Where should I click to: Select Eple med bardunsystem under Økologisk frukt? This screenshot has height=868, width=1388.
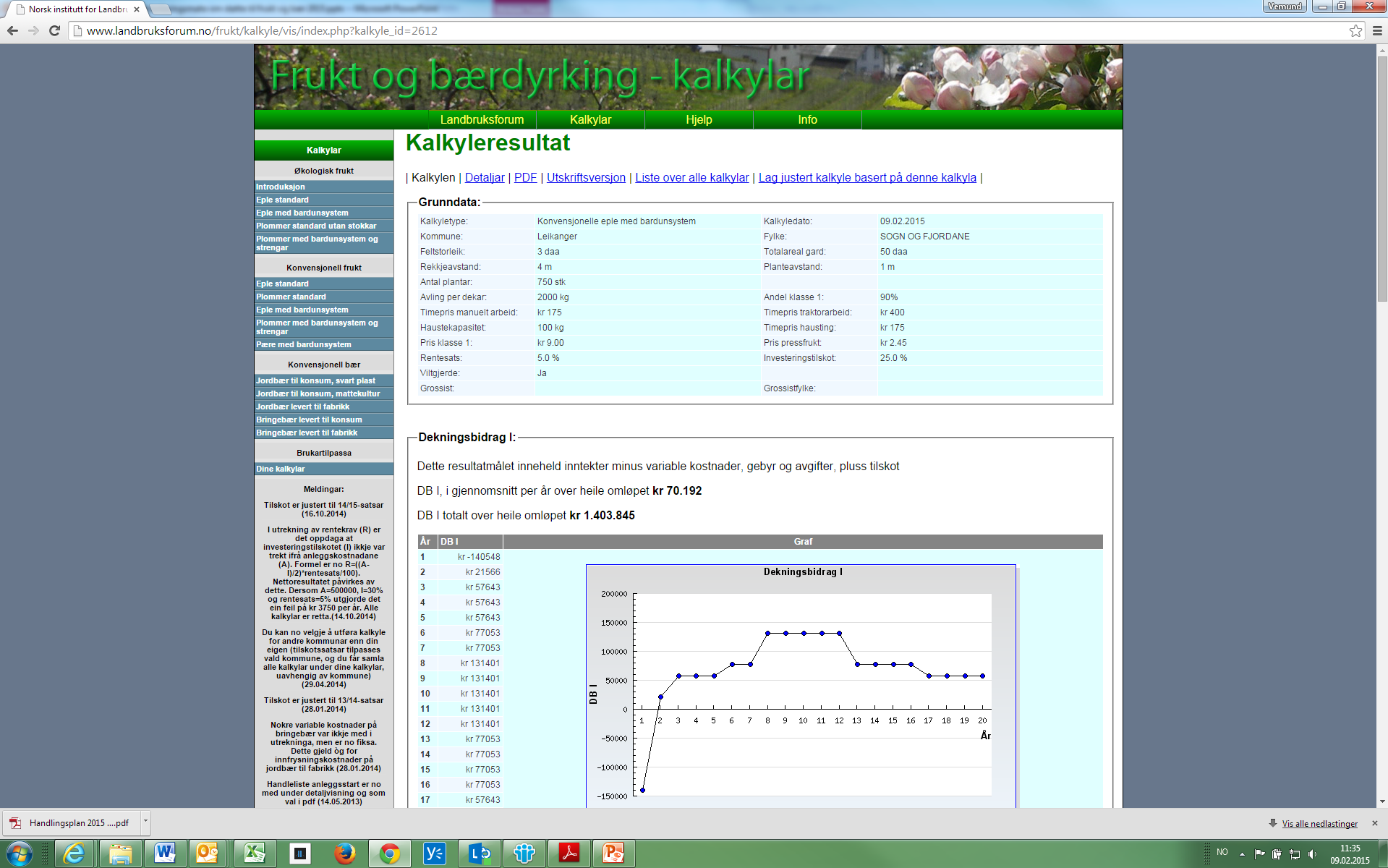pyautogui.click(x=324, y=213)
